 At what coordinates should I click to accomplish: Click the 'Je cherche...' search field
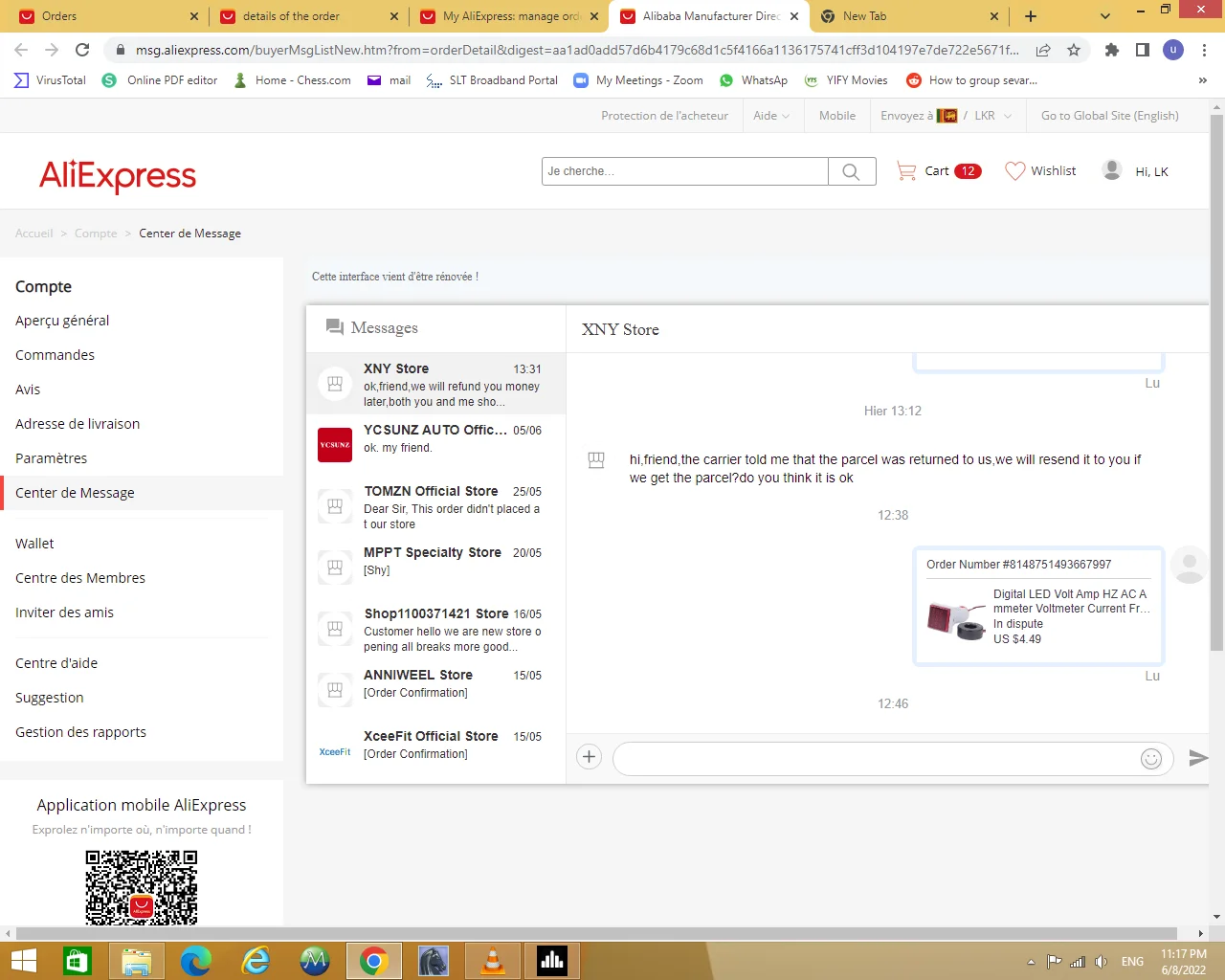click(685, 171)
